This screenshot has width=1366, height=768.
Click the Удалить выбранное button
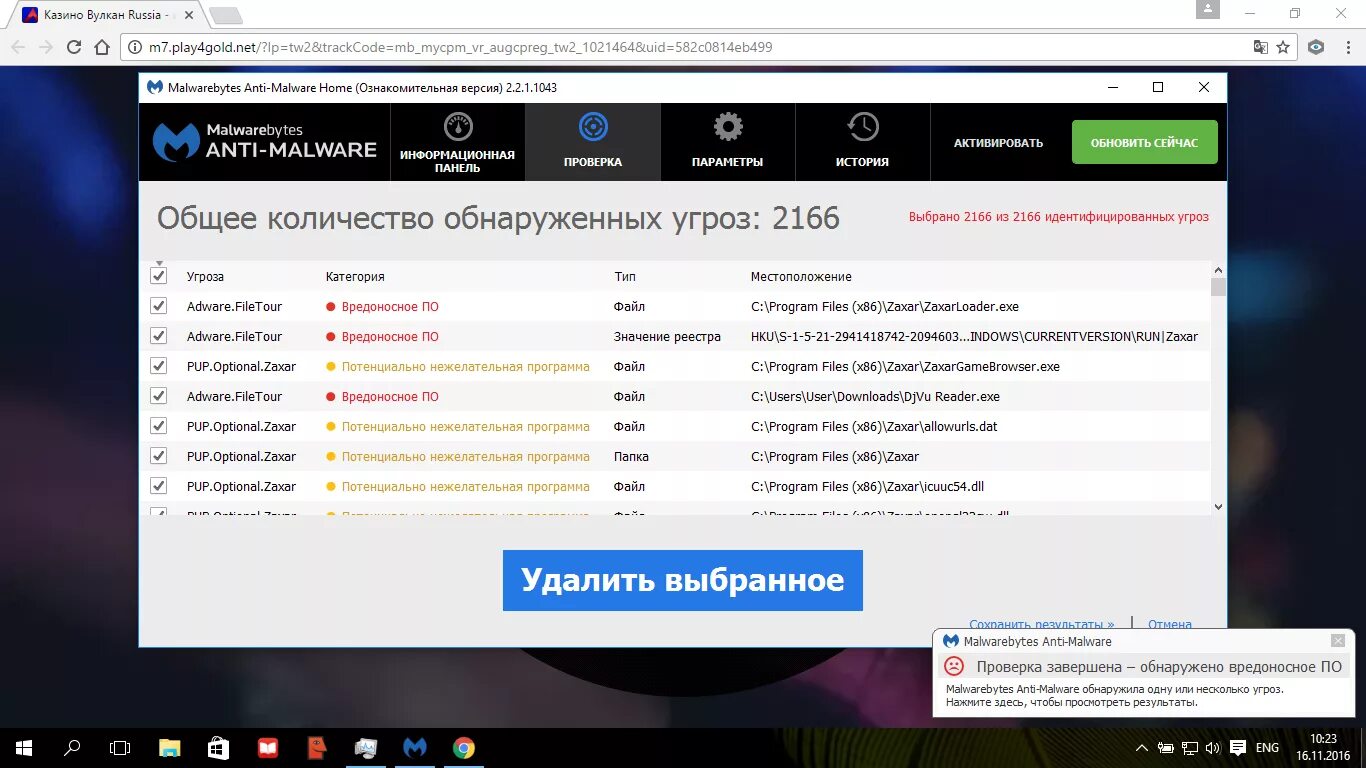(682, 580)
